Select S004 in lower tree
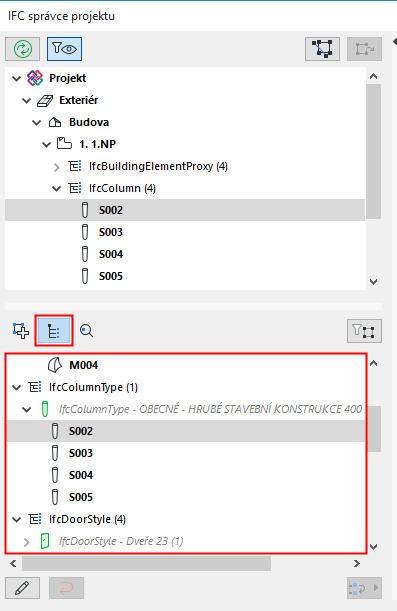The height and width of the screenshot is (611, 397). tap(186, 475)
